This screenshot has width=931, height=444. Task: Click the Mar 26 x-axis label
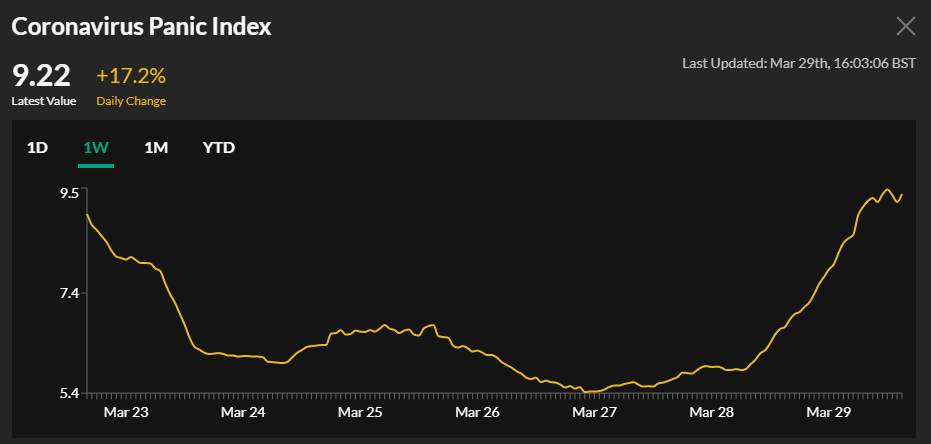pos(477,412)
